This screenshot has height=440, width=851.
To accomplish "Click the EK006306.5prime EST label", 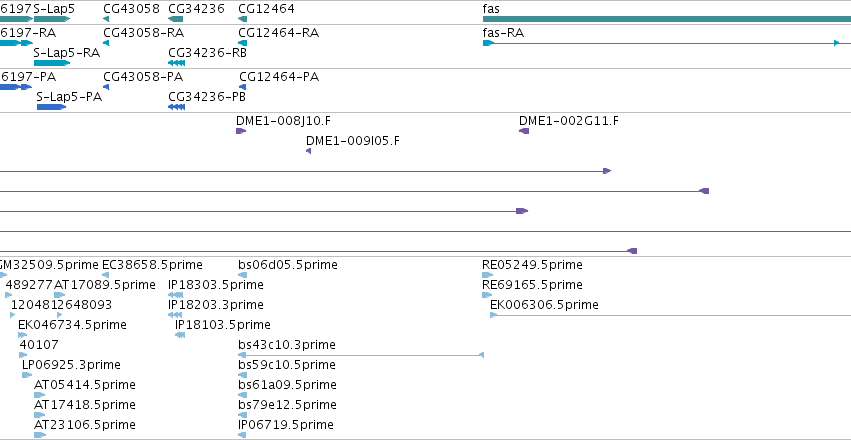I will click(x=544, y=305).
